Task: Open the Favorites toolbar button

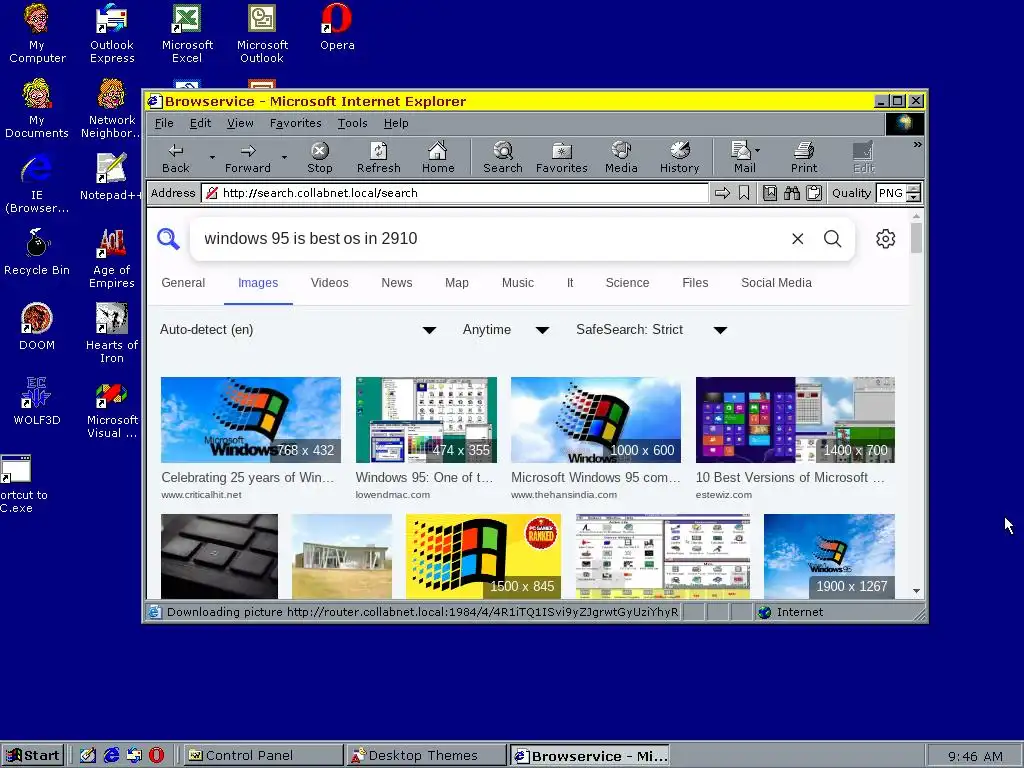Action: 562,158
